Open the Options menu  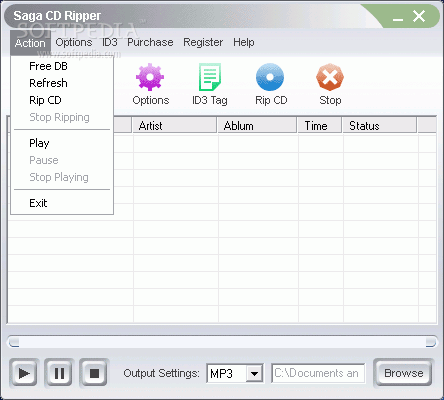pos(74,42)
